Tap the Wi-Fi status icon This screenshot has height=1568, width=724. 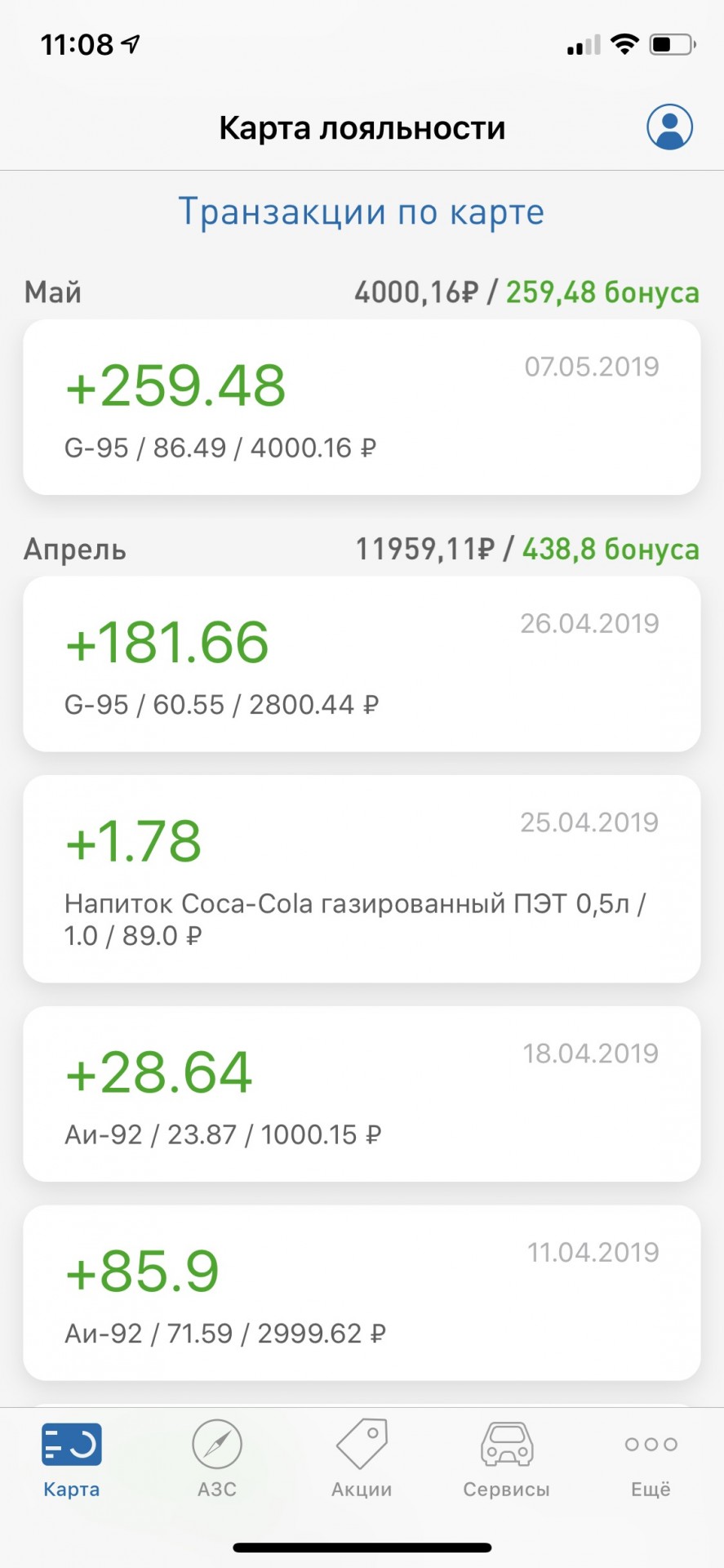pos(624,44)
